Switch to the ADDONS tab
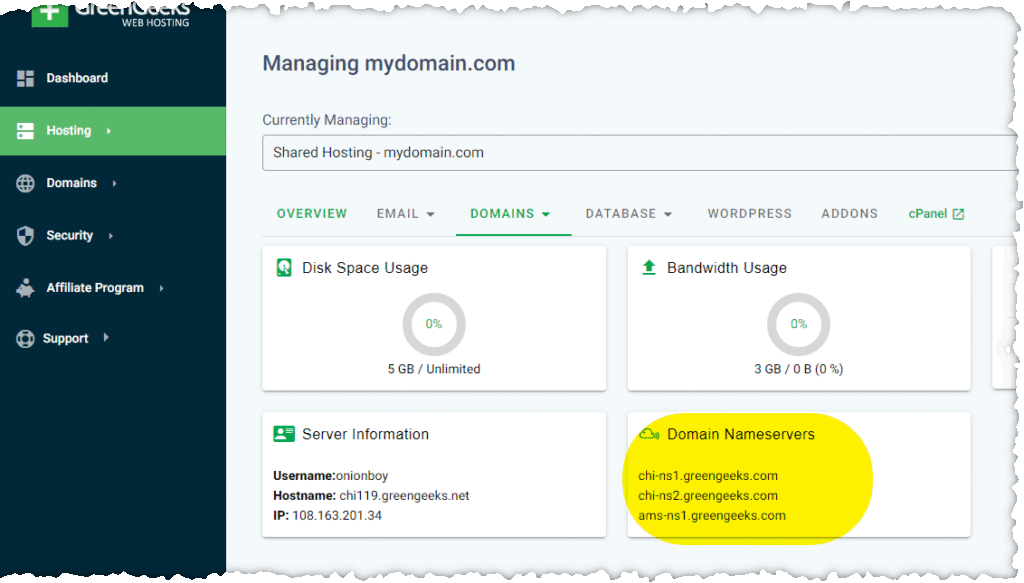1024x583 pixels. (x=850, y=214)
